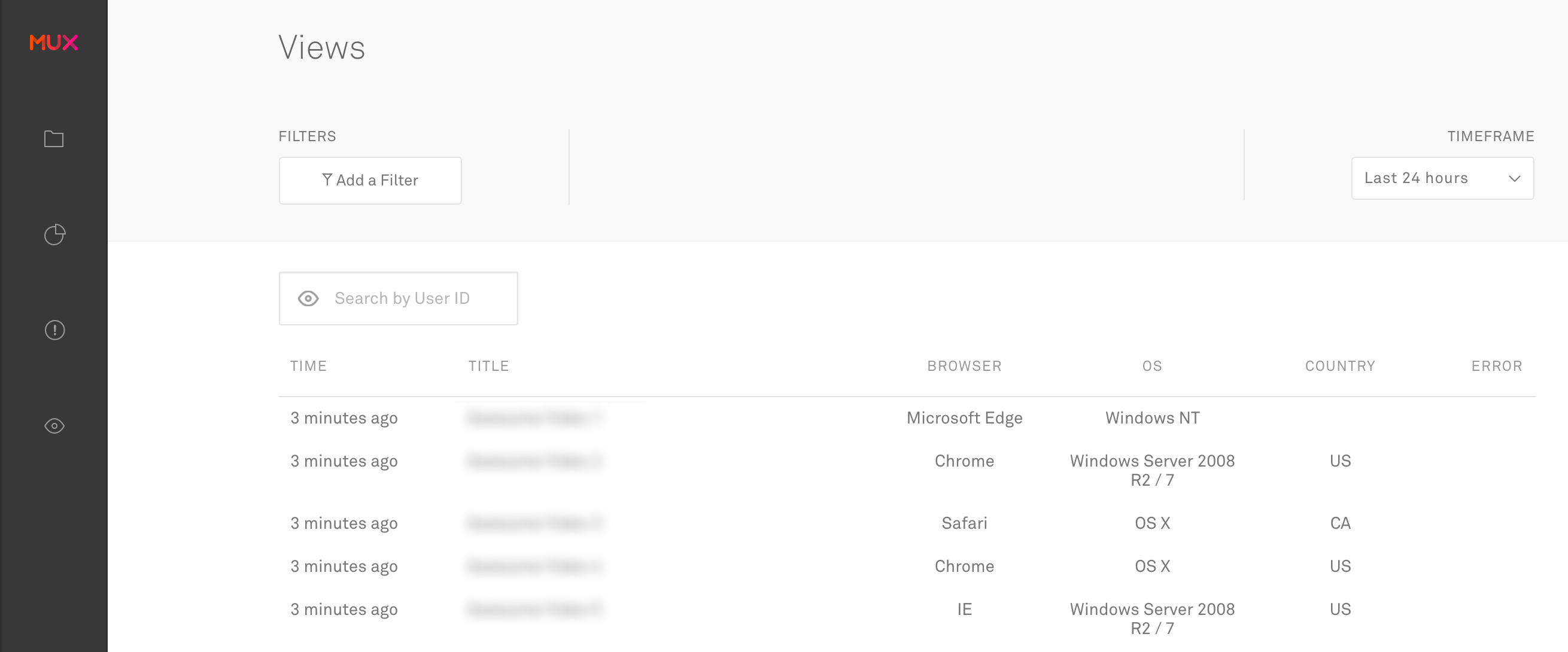This screenshot has width=1568, height=652.
Task: Sort by the TIME column header
Action: [x=308, y=366]
